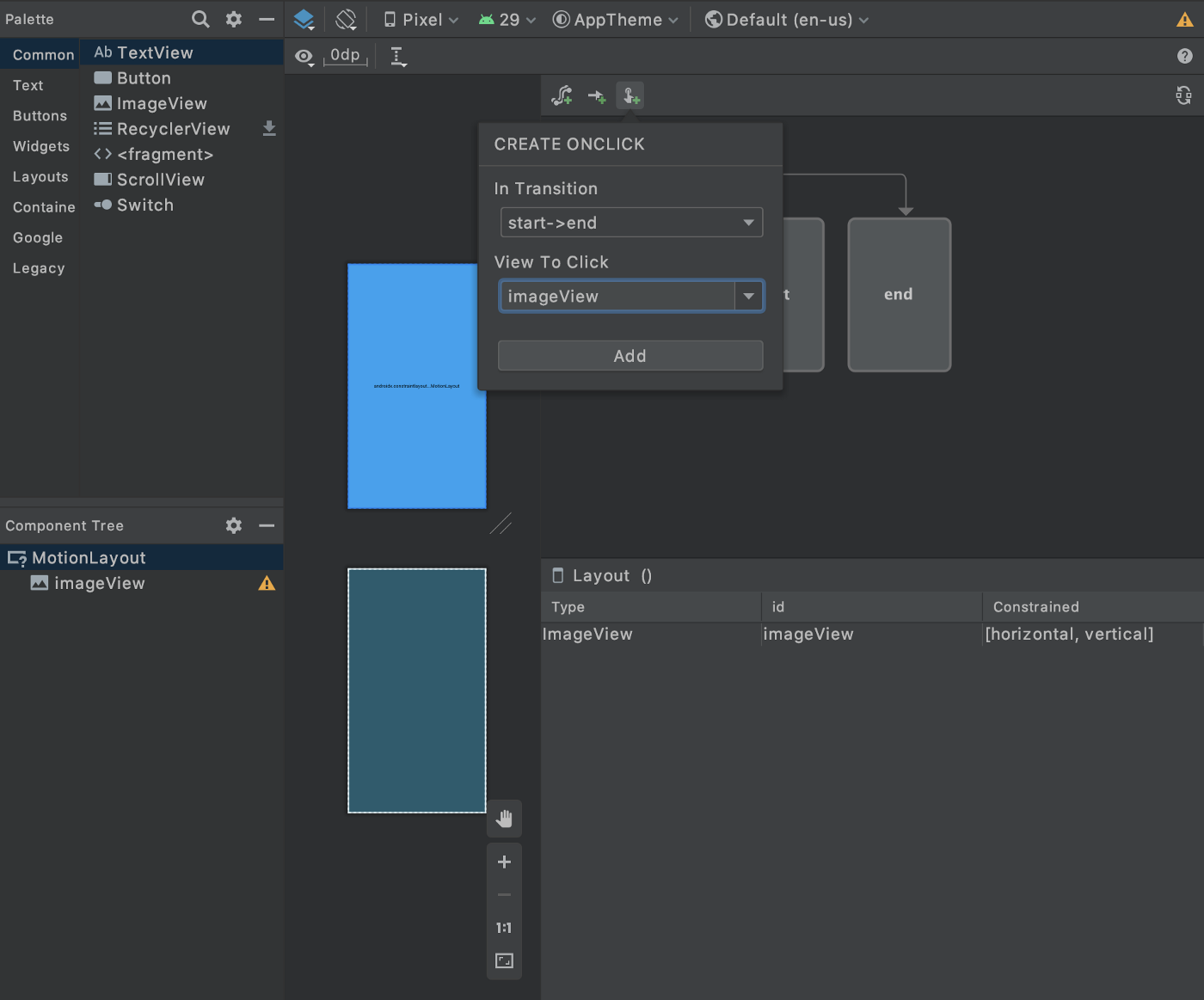Toggle view options eye icon

point(304,57)
